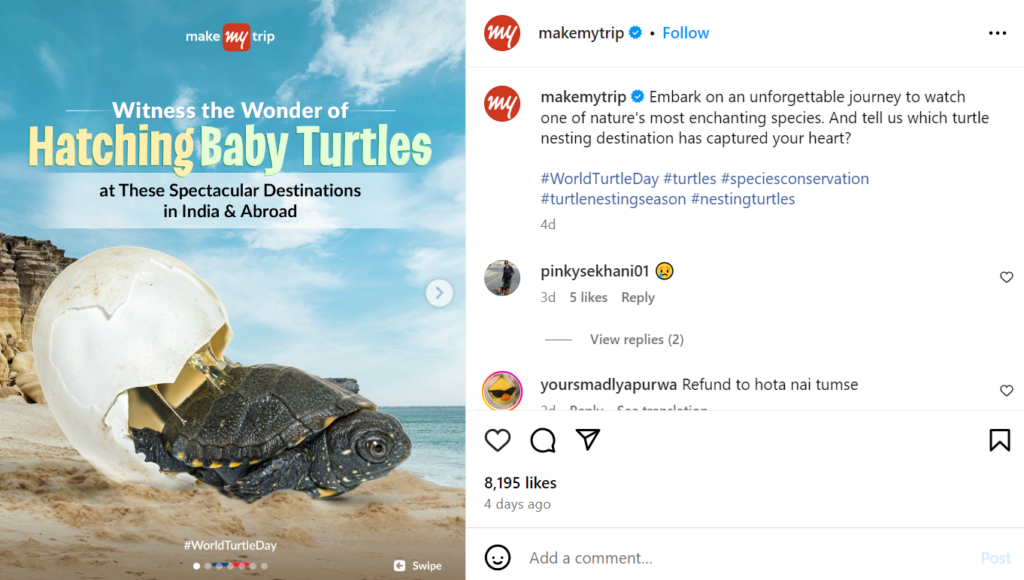
Task: Share the post via the paper plane icon
Action: point(588,439)
